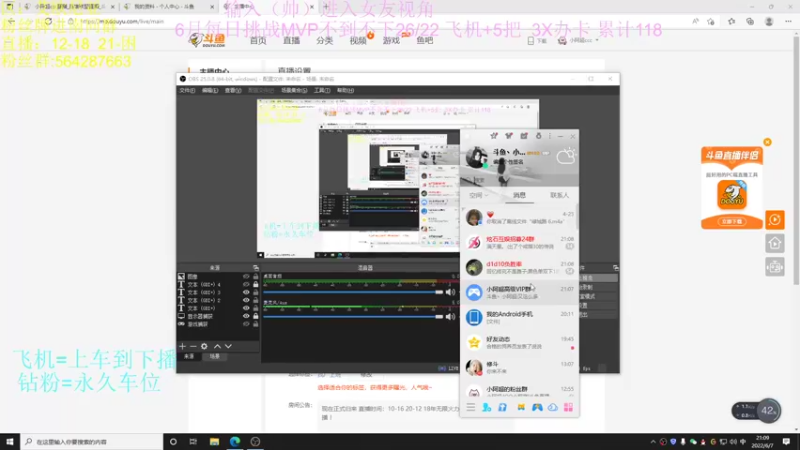Open OBS 编辑 menu
800x450 pixels.
pos(210,90)
